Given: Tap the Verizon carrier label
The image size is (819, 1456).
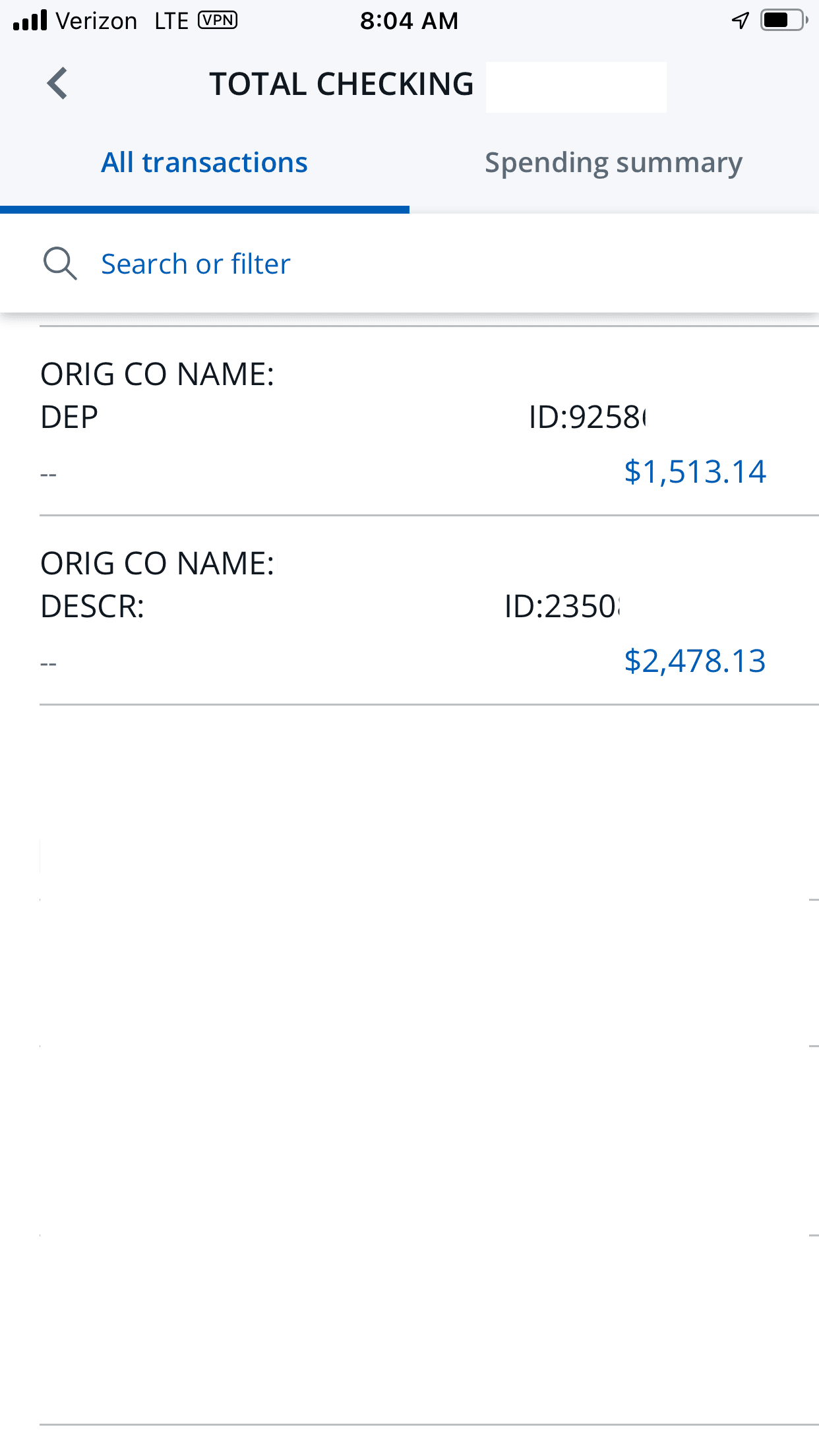Looking at the screenshot, I should [x=96, y=20].
